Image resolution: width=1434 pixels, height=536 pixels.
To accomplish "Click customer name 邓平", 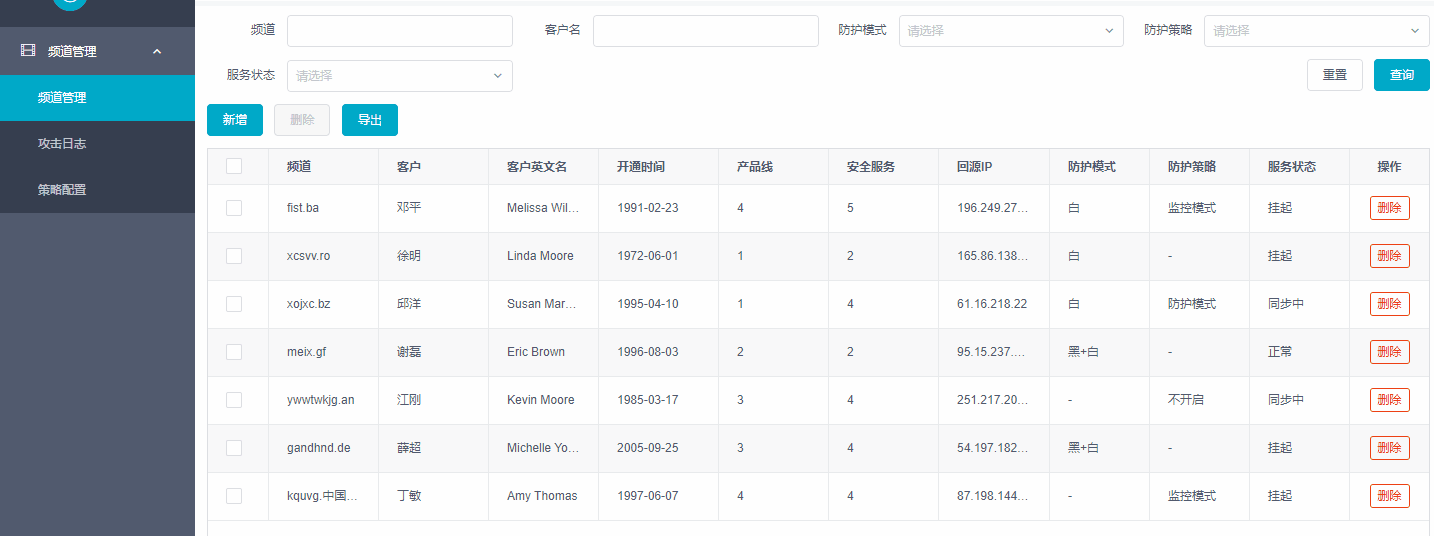I will pyautogui.click(x=409, y=208).
